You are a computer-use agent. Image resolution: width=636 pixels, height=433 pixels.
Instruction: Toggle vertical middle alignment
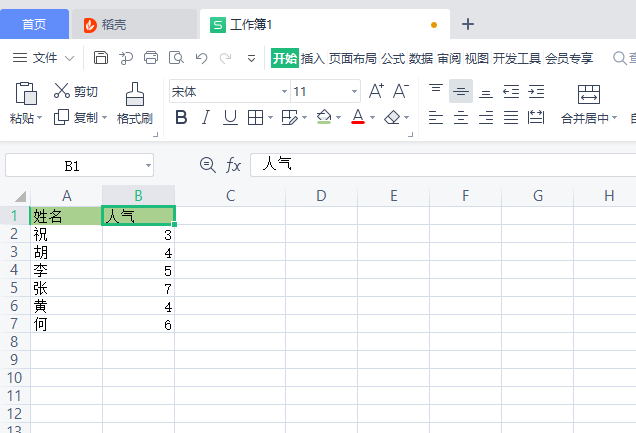(x=461, y=91)
